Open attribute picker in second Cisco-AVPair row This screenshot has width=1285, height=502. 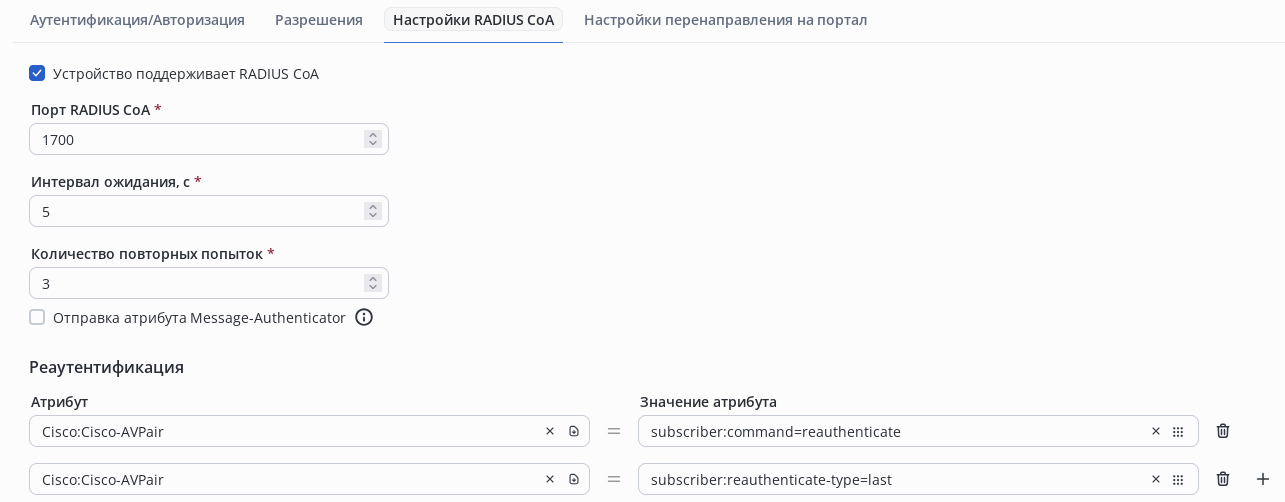click(574, 479)
